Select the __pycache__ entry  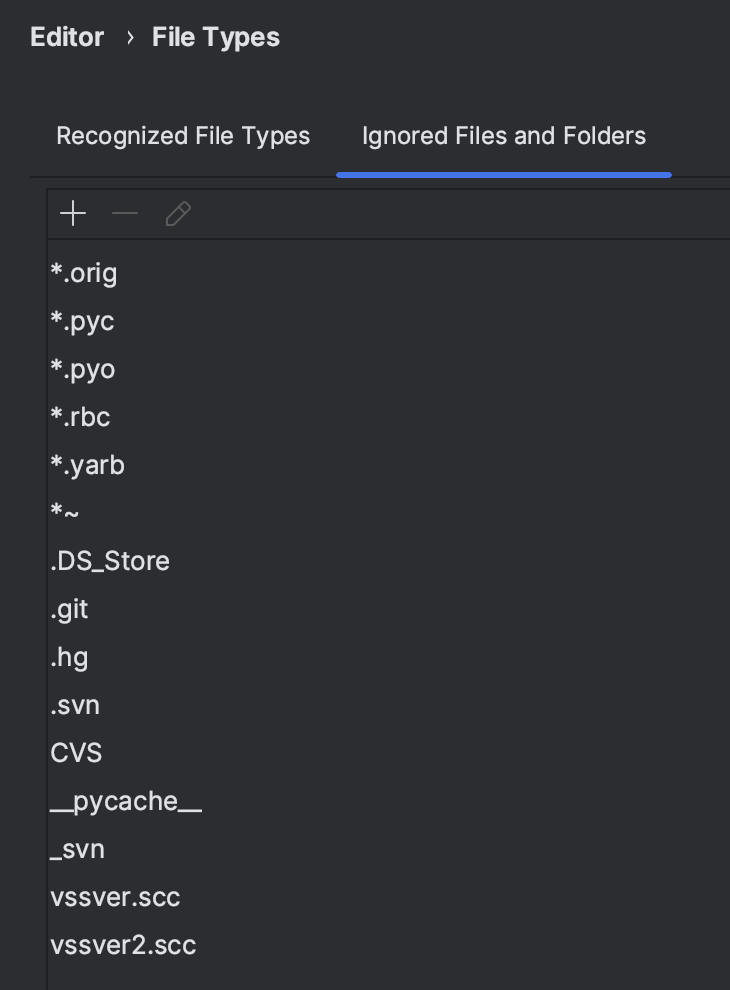[126, 800]
